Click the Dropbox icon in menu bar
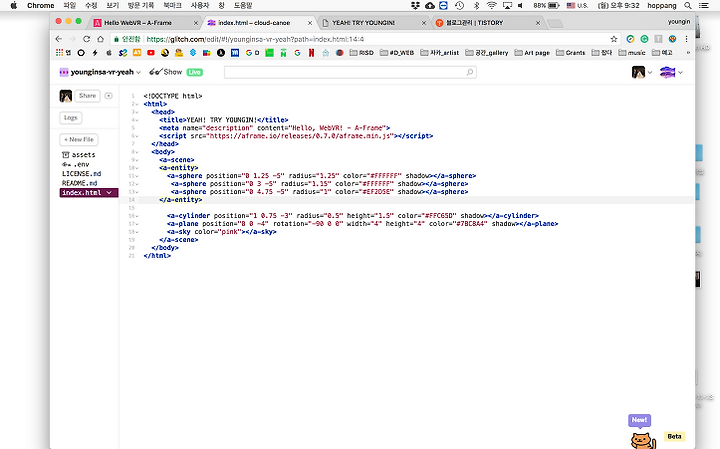The height and width of the screenshot is (449, 720). 415,6
